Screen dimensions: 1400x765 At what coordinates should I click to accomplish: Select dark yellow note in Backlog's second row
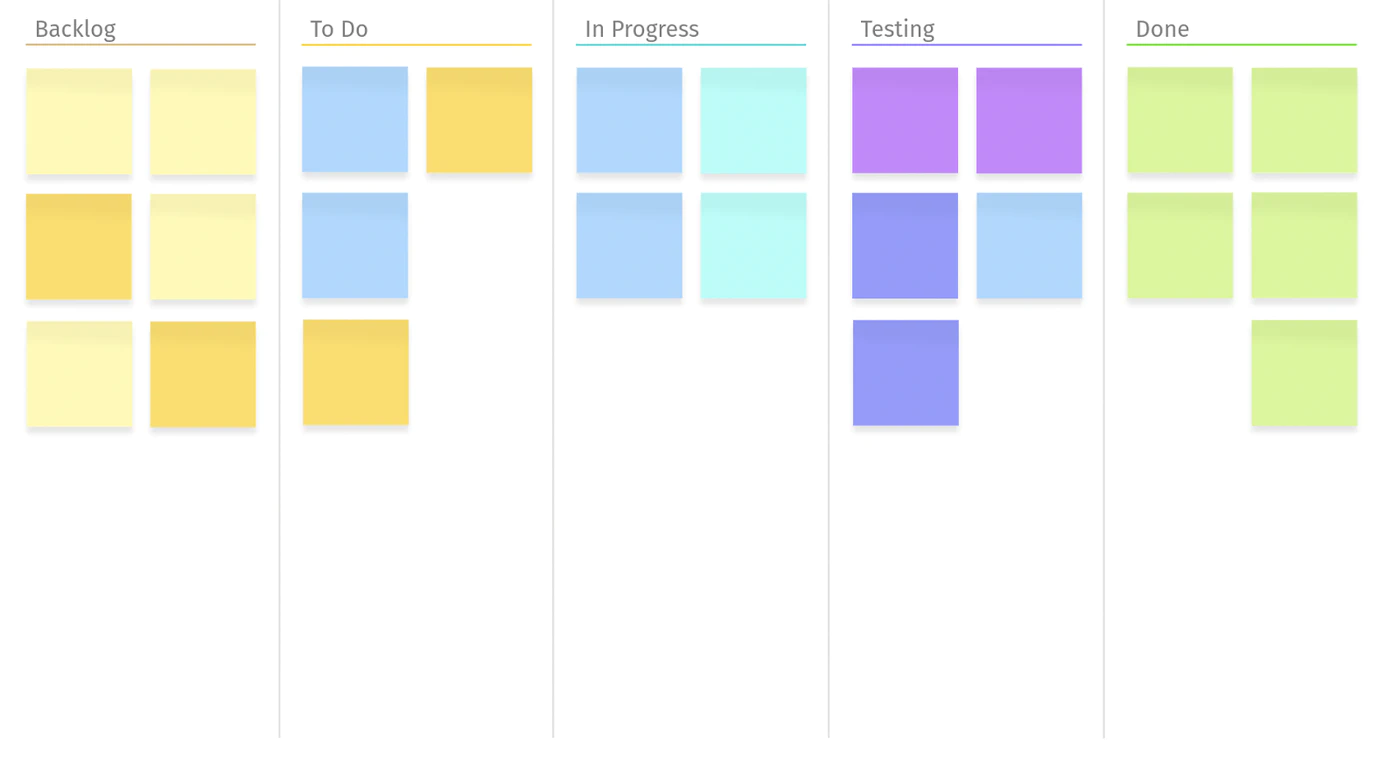[x=79, y=247]
